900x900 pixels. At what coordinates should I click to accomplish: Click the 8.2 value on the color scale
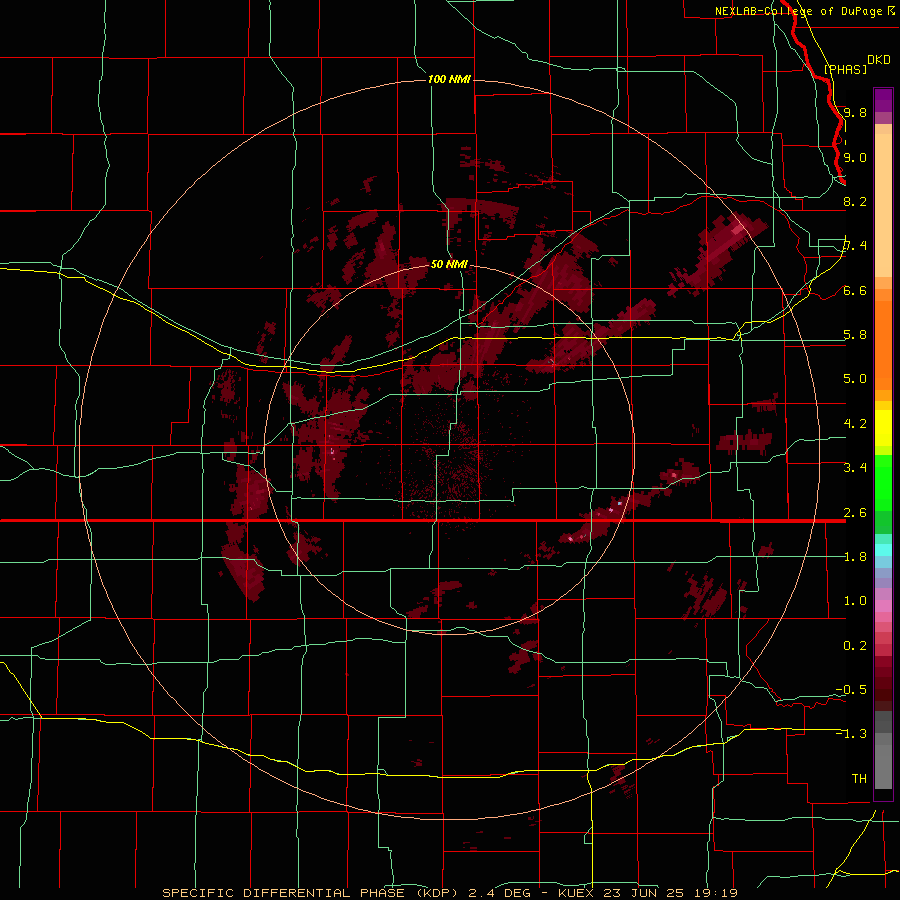pos(855,201)
